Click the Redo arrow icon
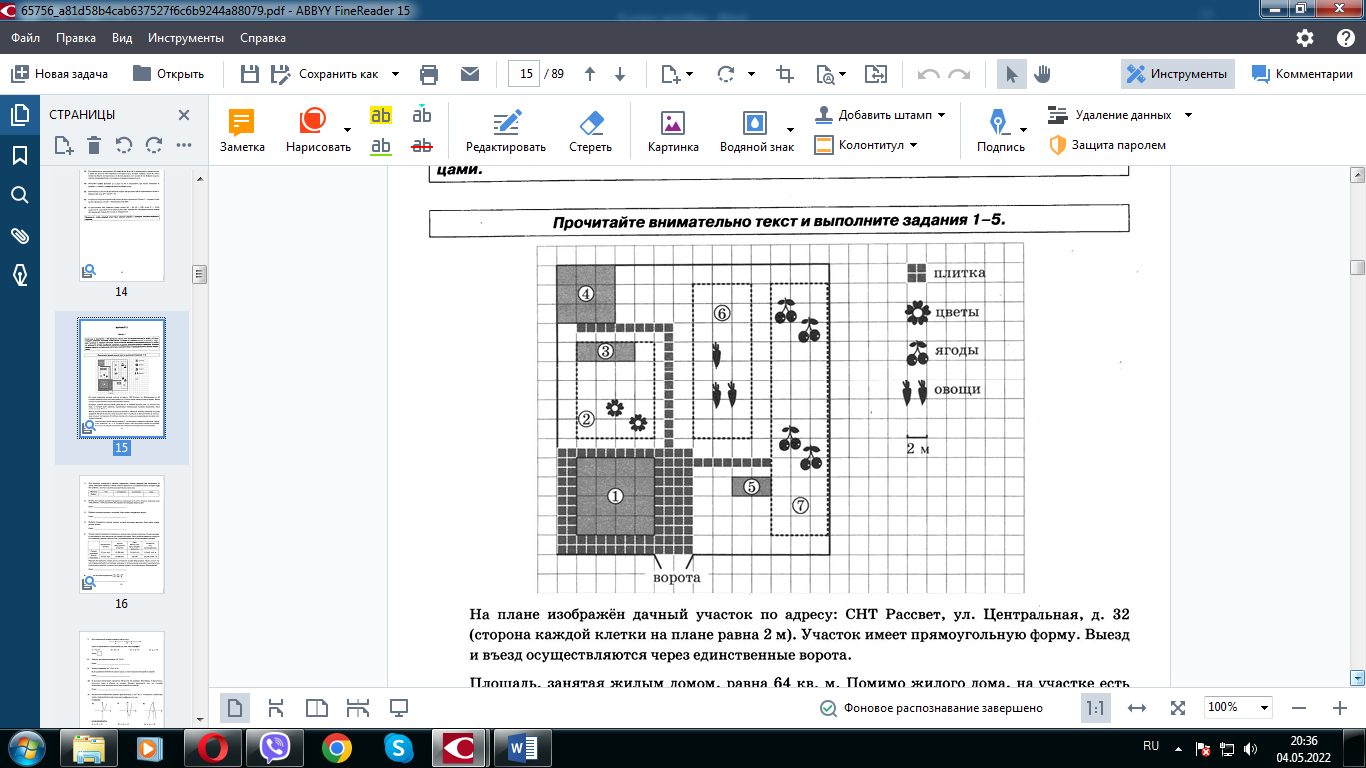This screenshot has width=1366, height=768. click(959, 74)
